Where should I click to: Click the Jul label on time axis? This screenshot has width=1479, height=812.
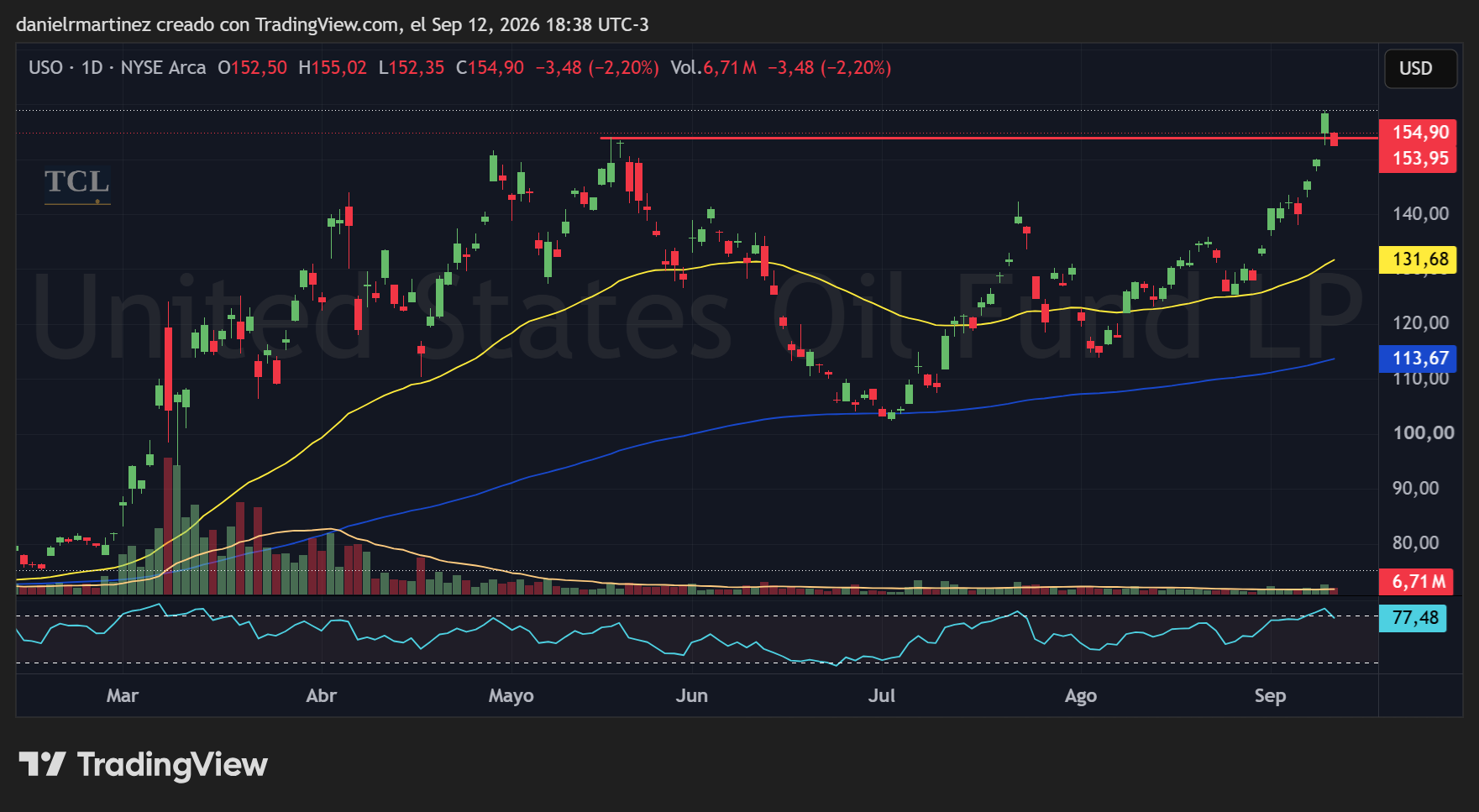(882, 696)
